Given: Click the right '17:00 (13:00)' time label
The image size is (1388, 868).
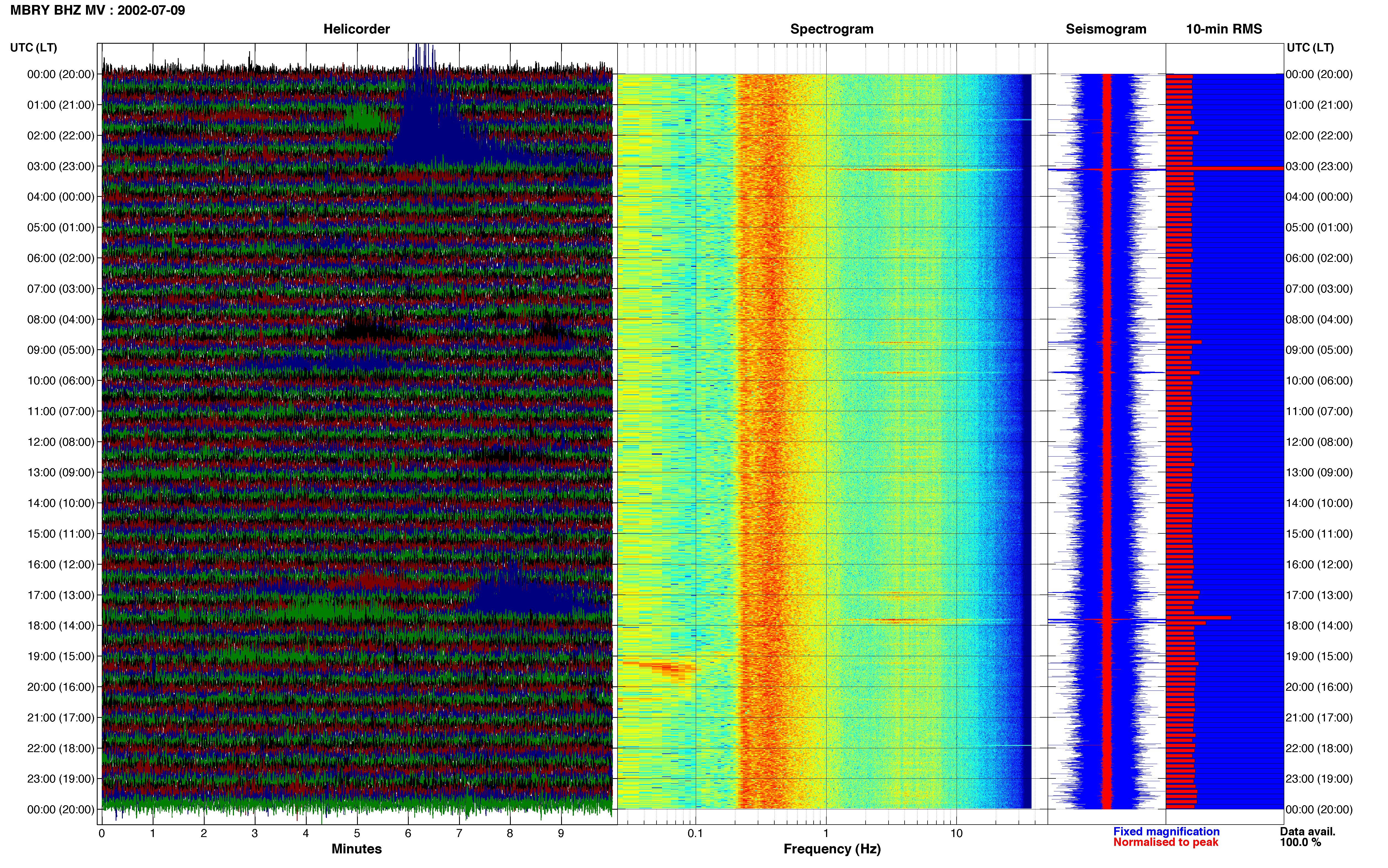Looking at the screenshot, I should [x=1319, y=595].
